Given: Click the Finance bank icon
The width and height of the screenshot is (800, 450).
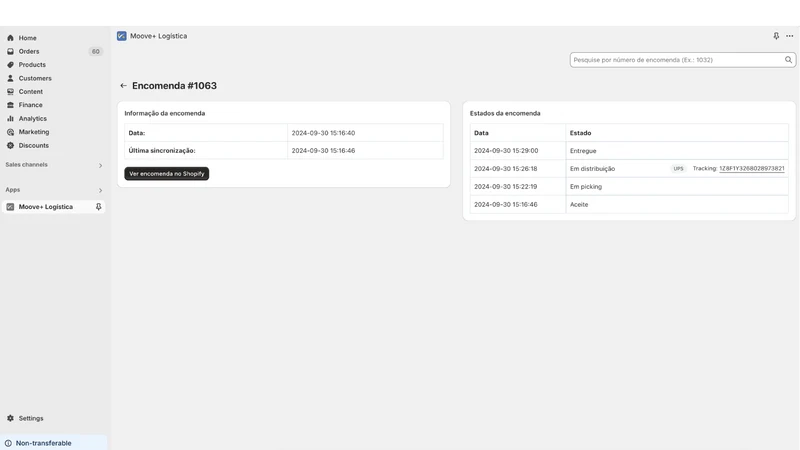Looking at the screenshot, I should [x=10, y=105].
